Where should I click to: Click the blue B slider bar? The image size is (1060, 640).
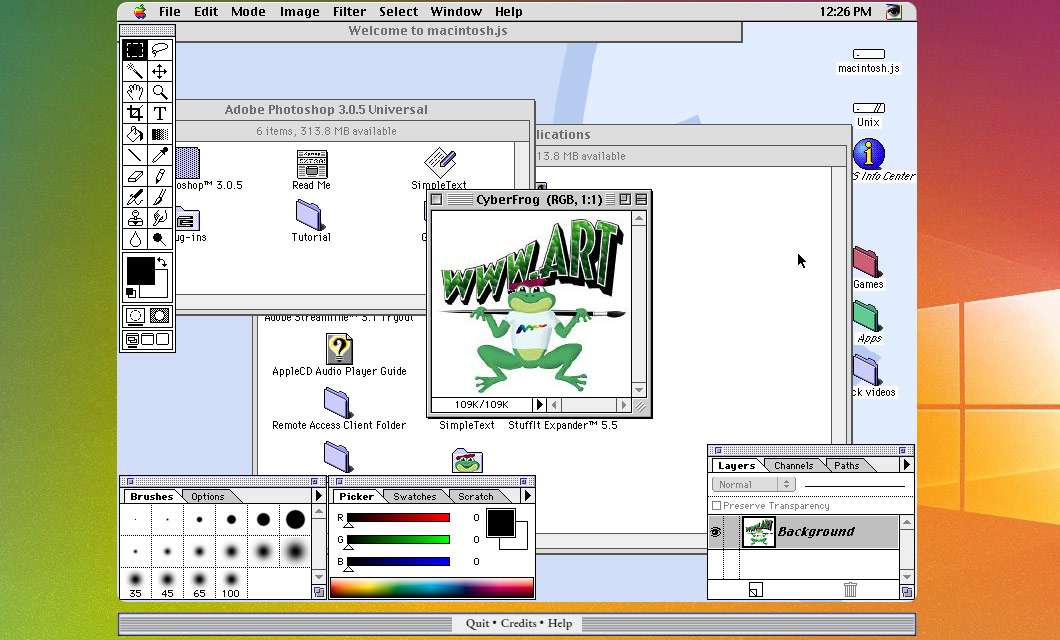click(398, 562)
